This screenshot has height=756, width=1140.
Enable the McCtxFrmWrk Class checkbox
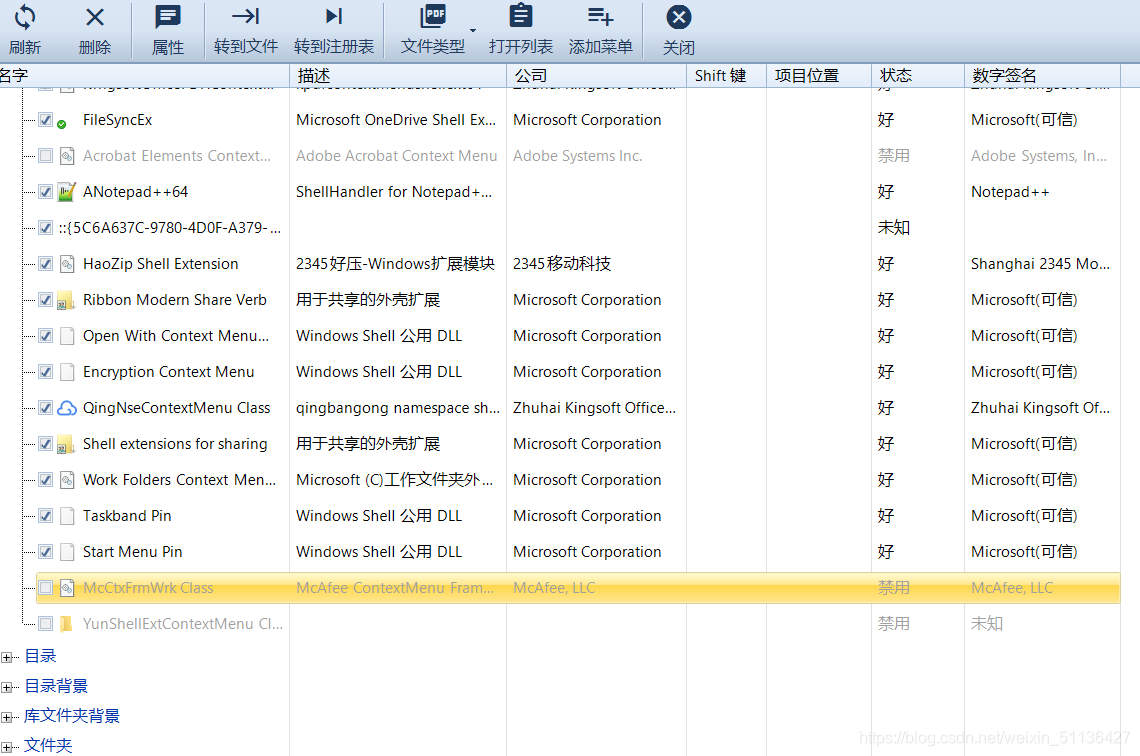(46, 587)
